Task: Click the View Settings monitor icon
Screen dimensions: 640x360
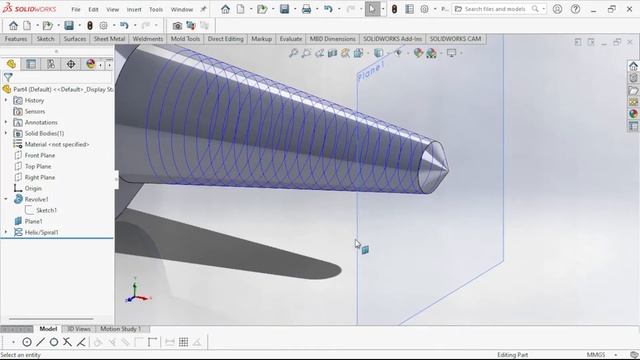Action: pyautogui.click(x=451, y=53)
